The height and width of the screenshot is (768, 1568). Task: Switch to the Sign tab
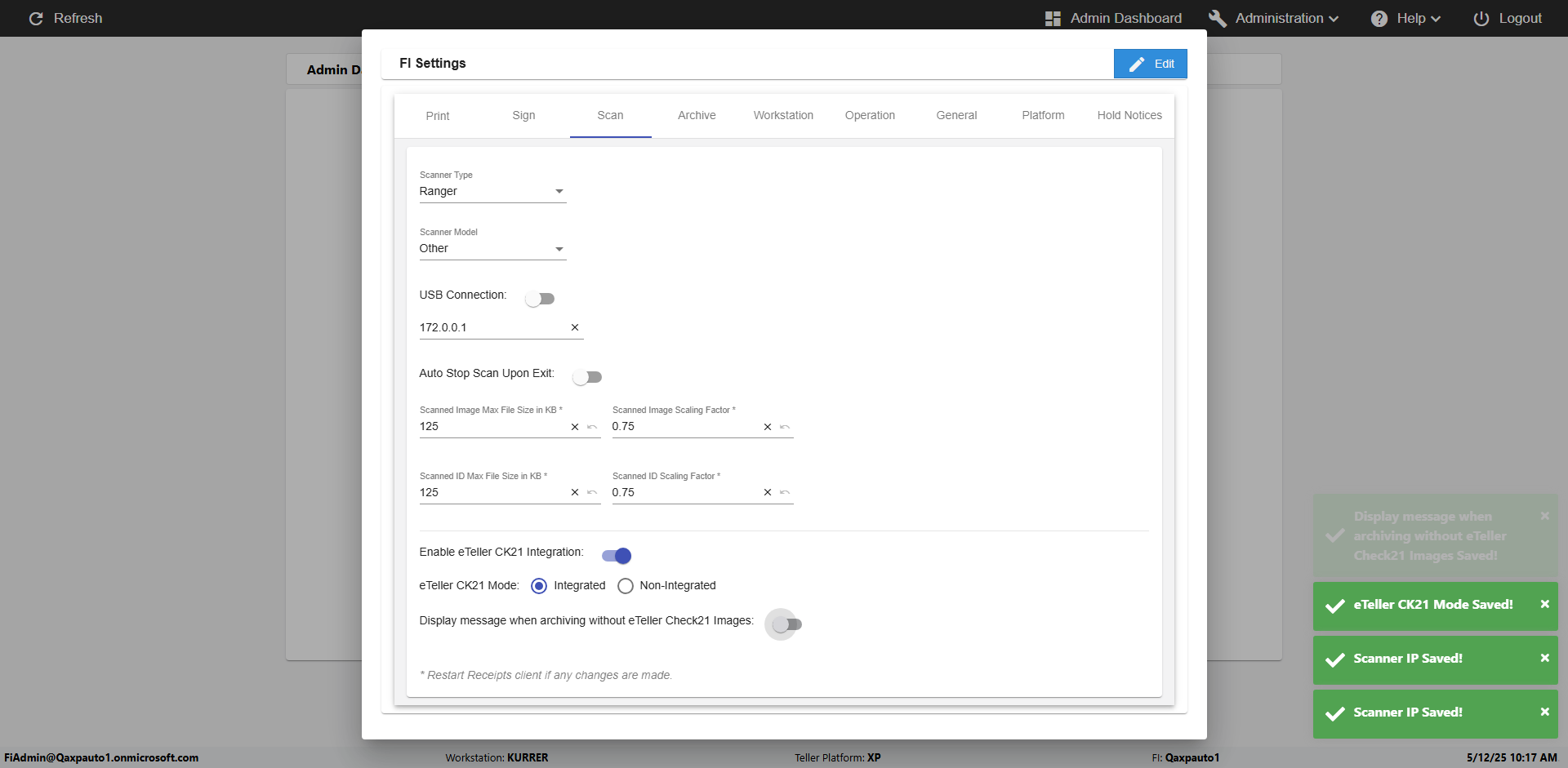tap(523, 116)
